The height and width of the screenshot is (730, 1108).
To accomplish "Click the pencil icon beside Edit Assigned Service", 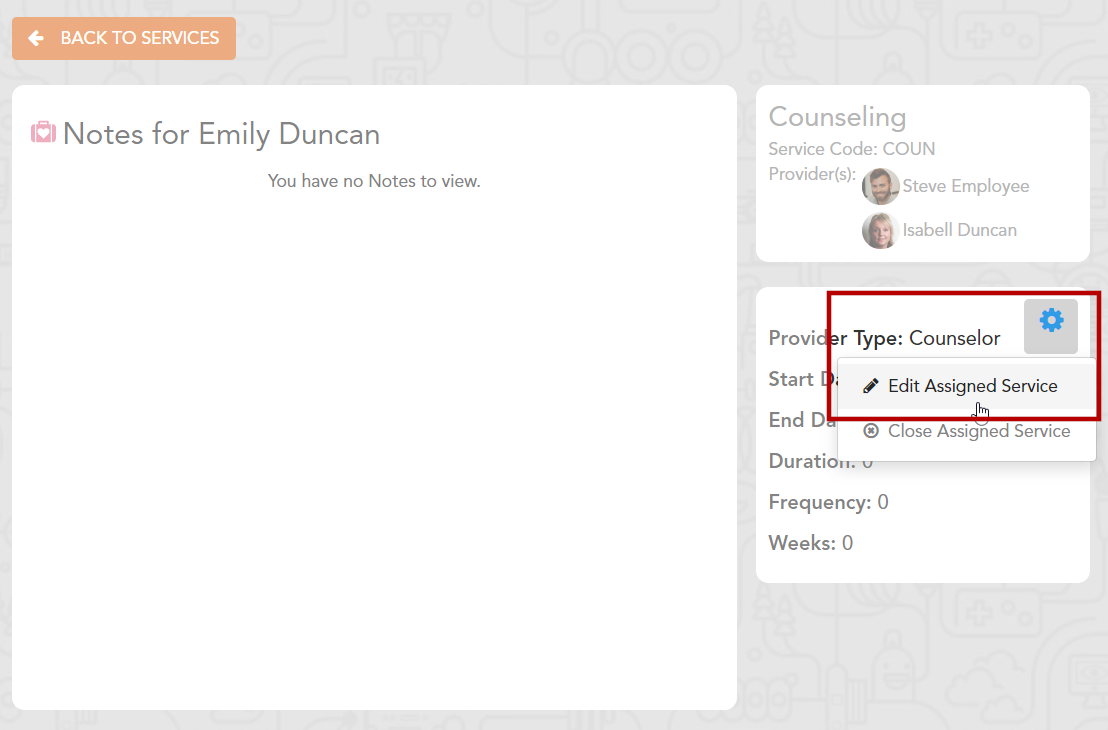I will click(x=871, y=386).
